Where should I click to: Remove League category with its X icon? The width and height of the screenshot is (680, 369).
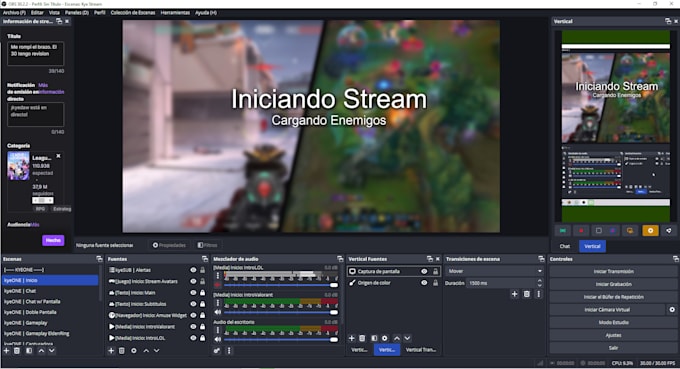[59, 156]
